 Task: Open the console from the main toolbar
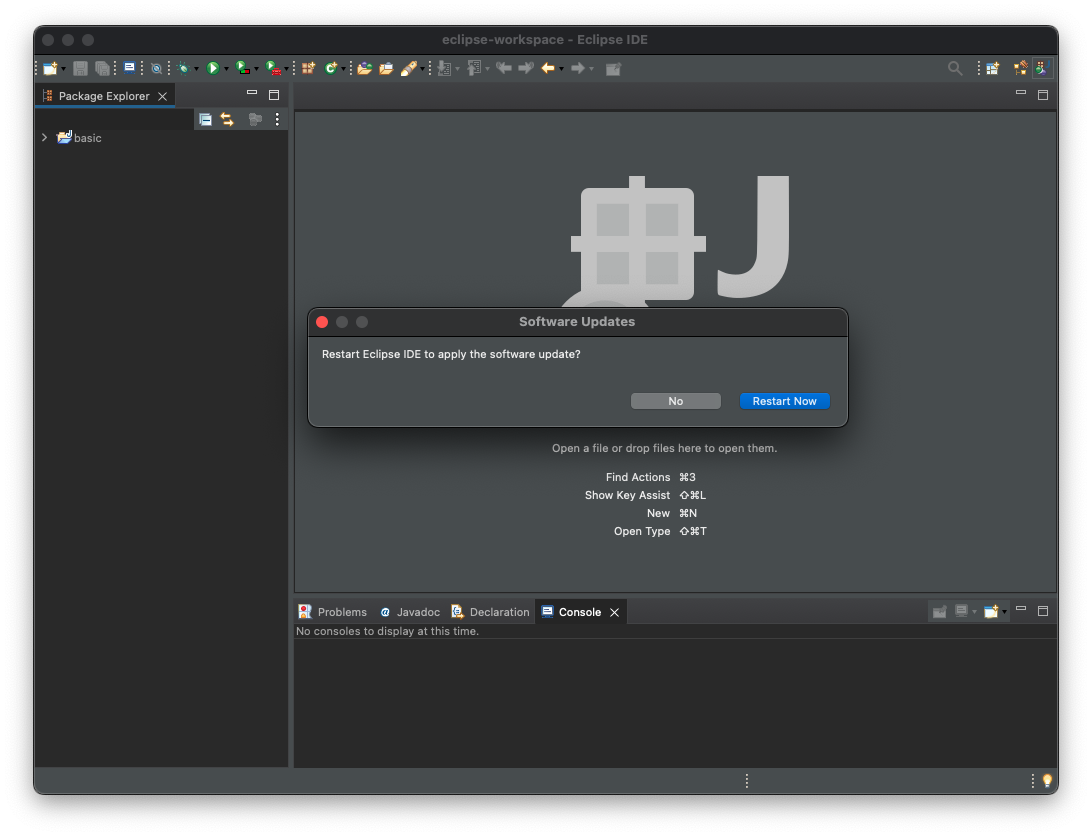pos(130,68)
